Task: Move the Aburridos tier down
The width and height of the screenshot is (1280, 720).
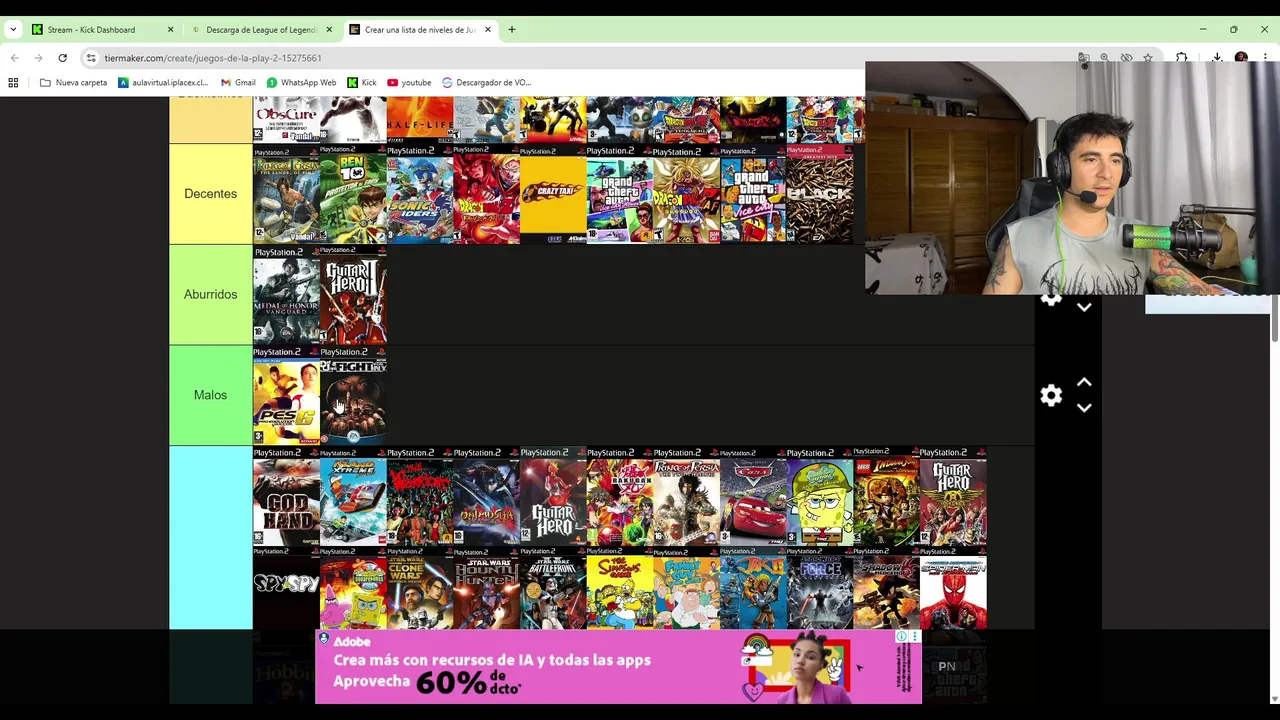Action: pos(1084,308)
